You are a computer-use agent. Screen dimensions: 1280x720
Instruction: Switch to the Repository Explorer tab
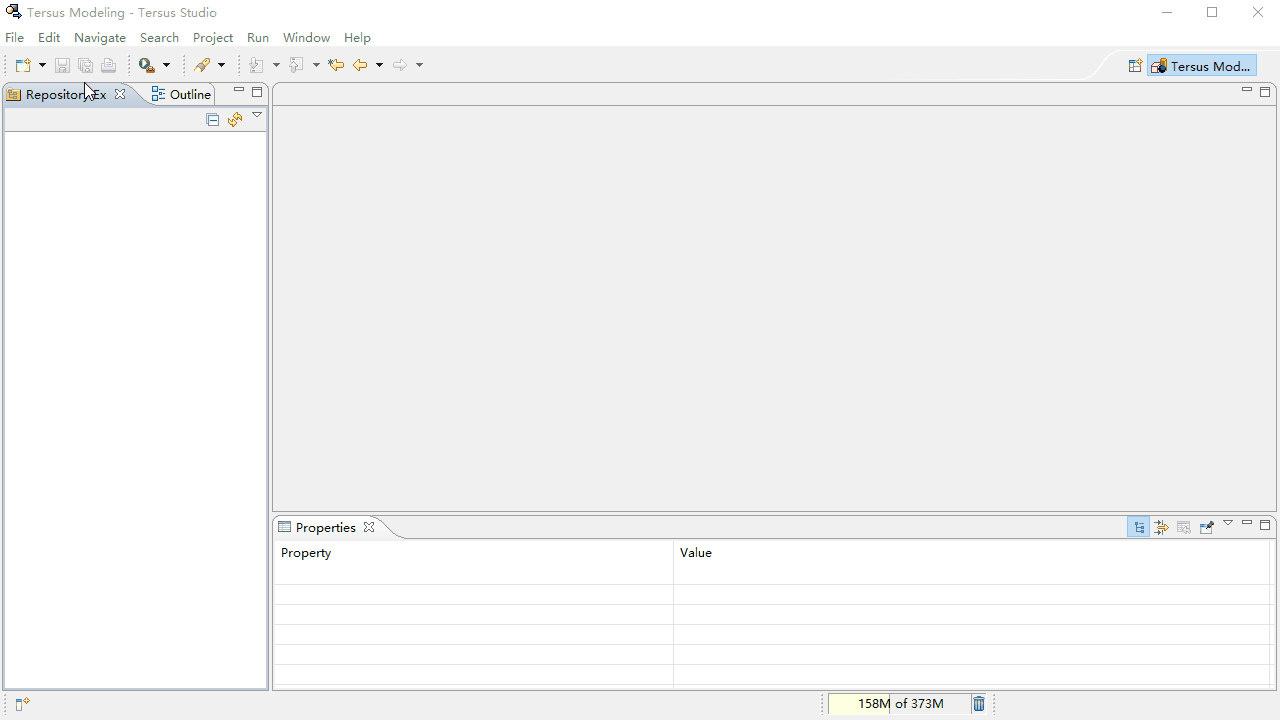(x=66, y=94)
